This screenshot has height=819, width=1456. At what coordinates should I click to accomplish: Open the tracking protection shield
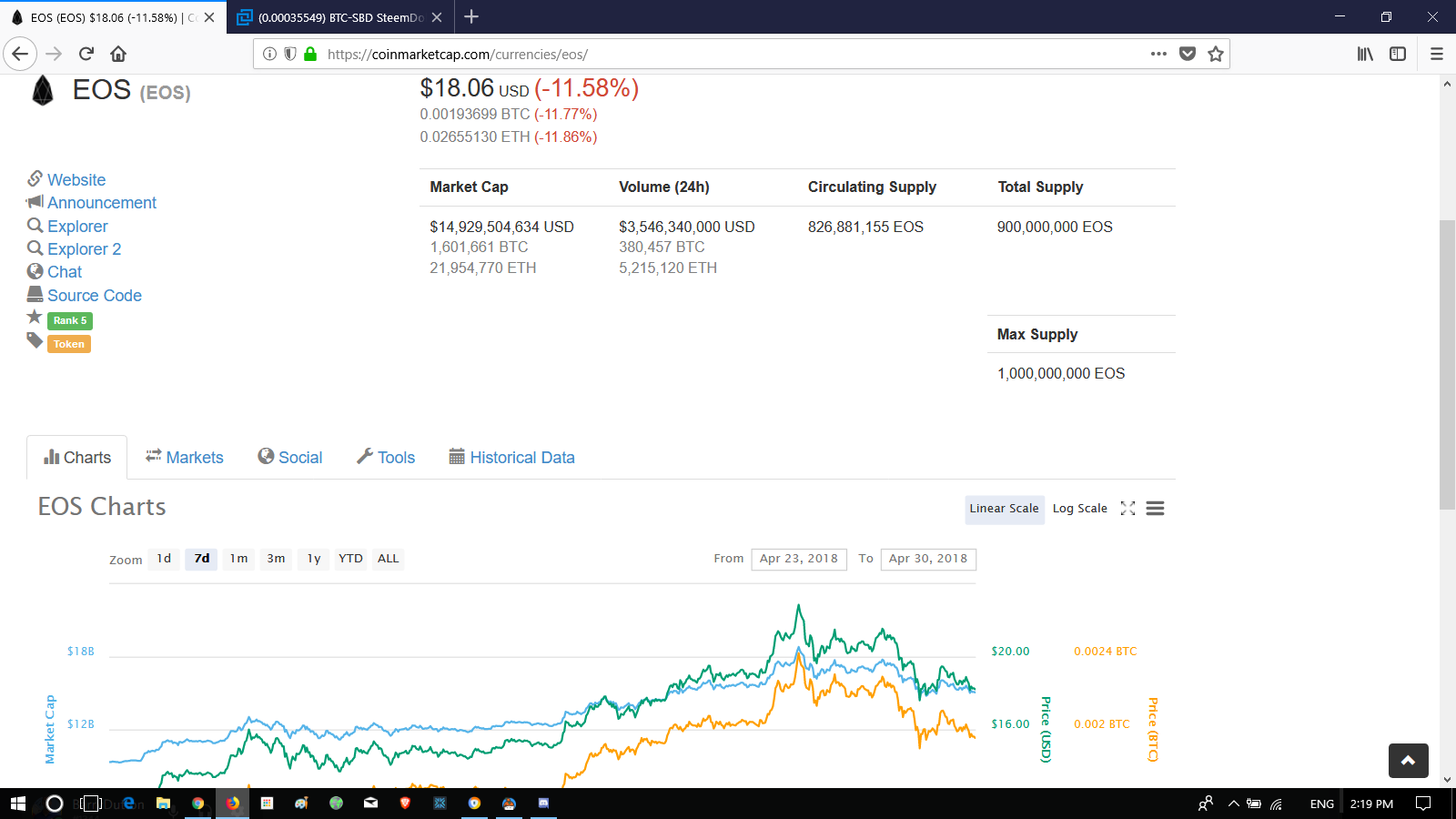coord(290,54)
